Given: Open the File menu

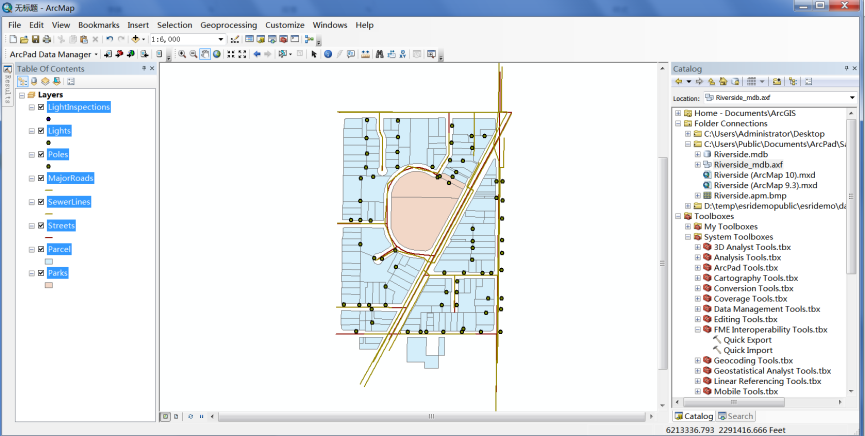Looking at the screenshot, I should click(x=14, y=25).
